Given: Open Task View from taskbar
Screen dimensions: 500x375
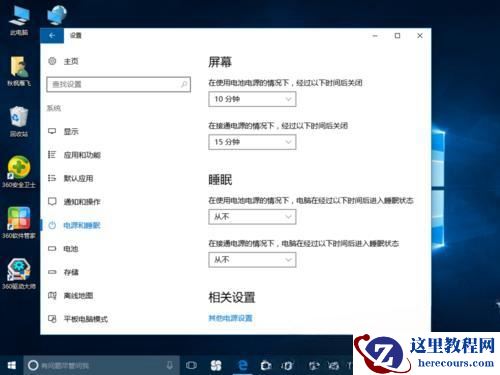Looking at the screenshot, I should (x=191, y=365).
